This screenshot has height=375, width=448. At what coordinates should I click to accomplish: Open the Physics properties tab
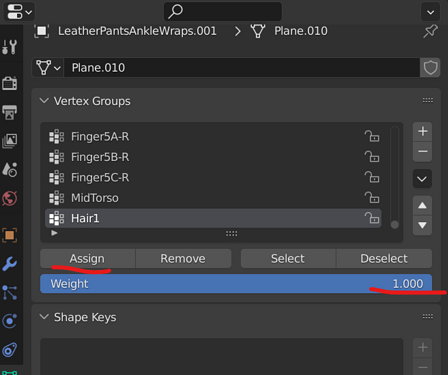pos(10,321)
